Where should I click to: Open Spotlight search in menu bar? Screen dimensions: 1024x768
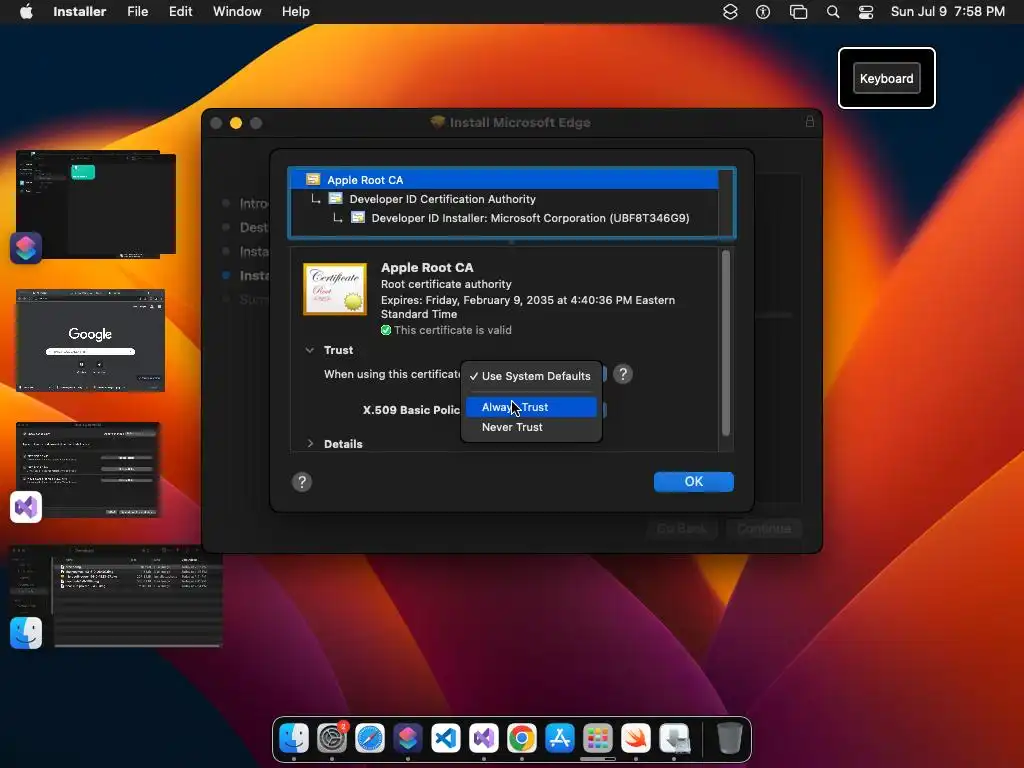[x=833, y=12]
